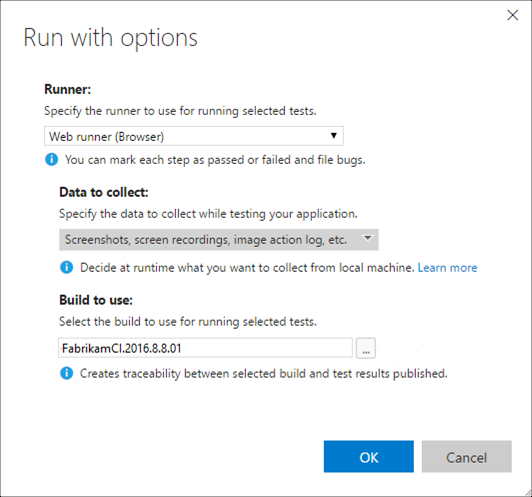Click 'Specify the data to collect' text
Image resolution: width=532 pixels, height=497 pixels.
tap(208, 214)
